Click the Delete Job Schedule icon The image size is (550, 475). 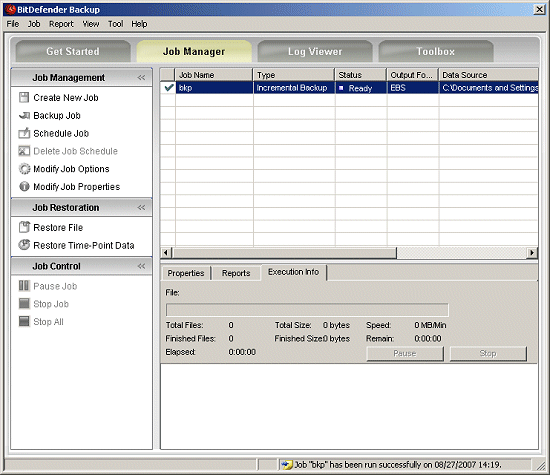click(24, 151)
